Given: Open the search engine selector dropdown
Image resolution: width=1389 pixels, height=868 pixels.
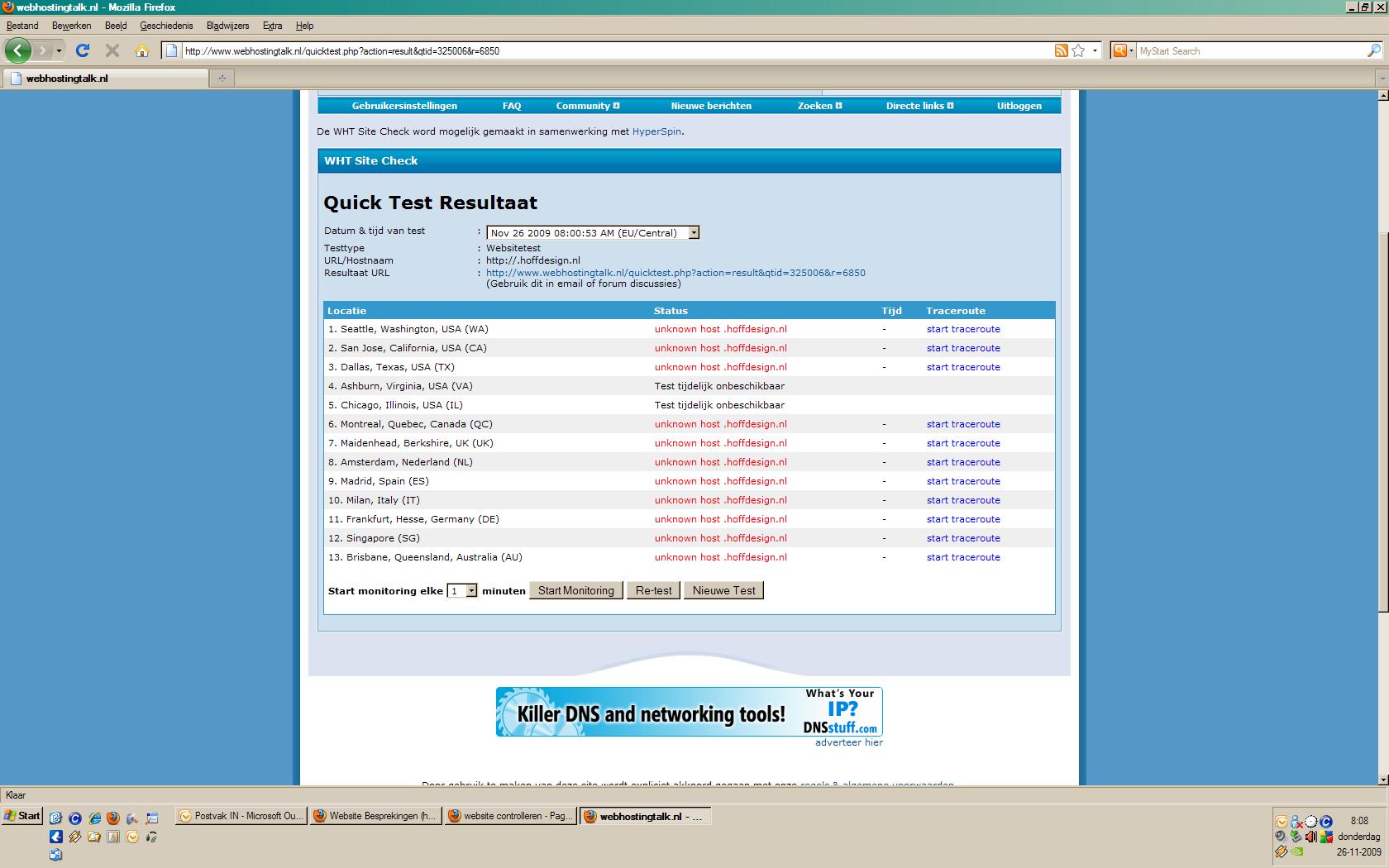Looking at the screenshot, I should click(x=1123, y=50).
